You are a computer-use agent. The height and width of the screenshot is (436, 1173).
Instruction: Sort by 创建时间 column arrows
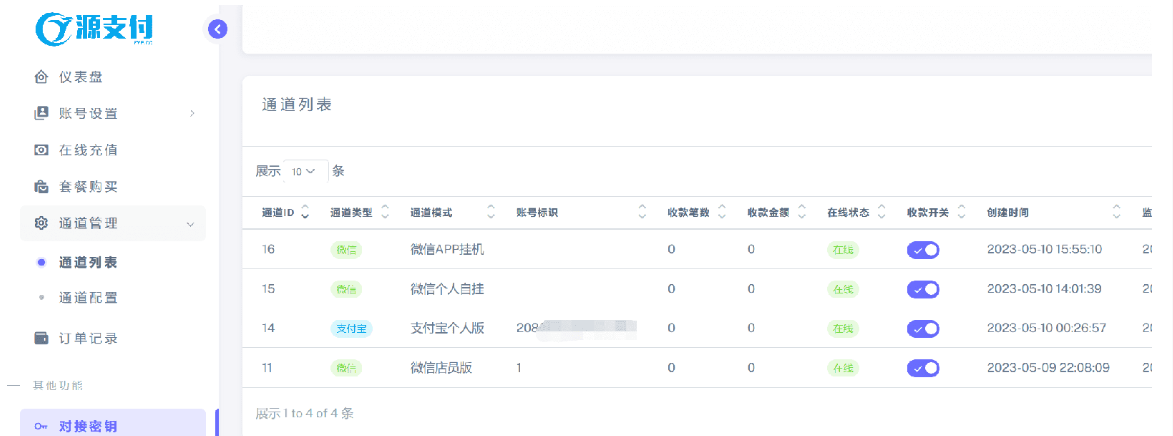pyautogui.click(x=1117, y=212)
